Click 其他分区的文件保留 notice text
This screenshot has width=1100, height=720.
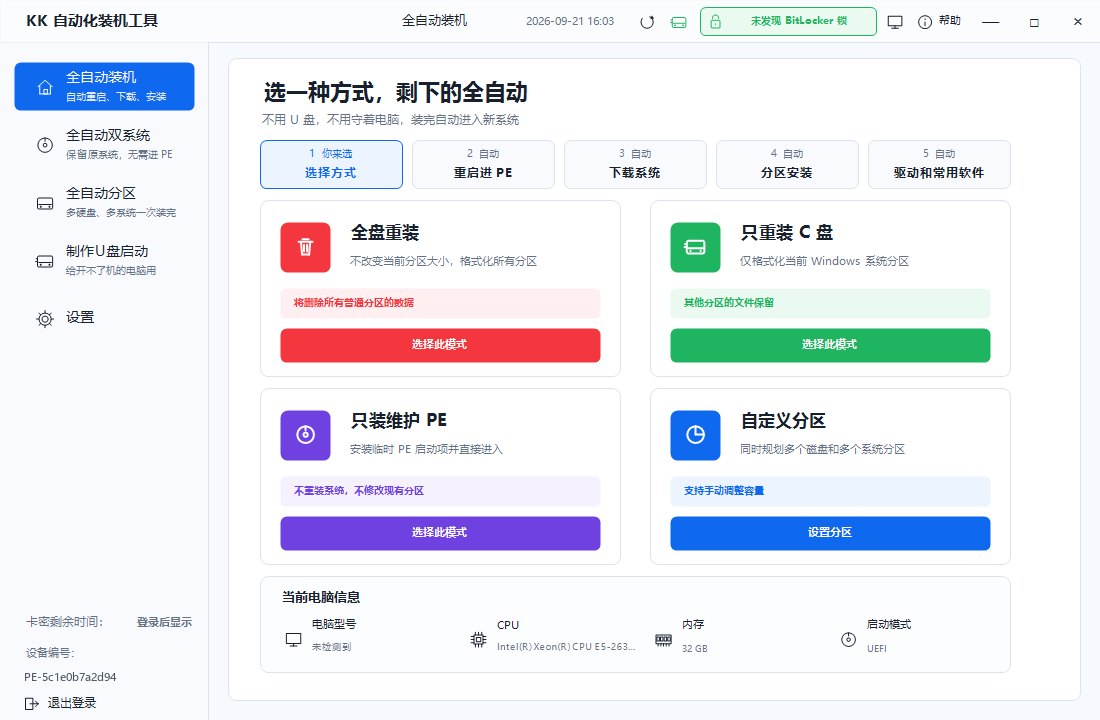pyautogui.click(x=729, y=303)
